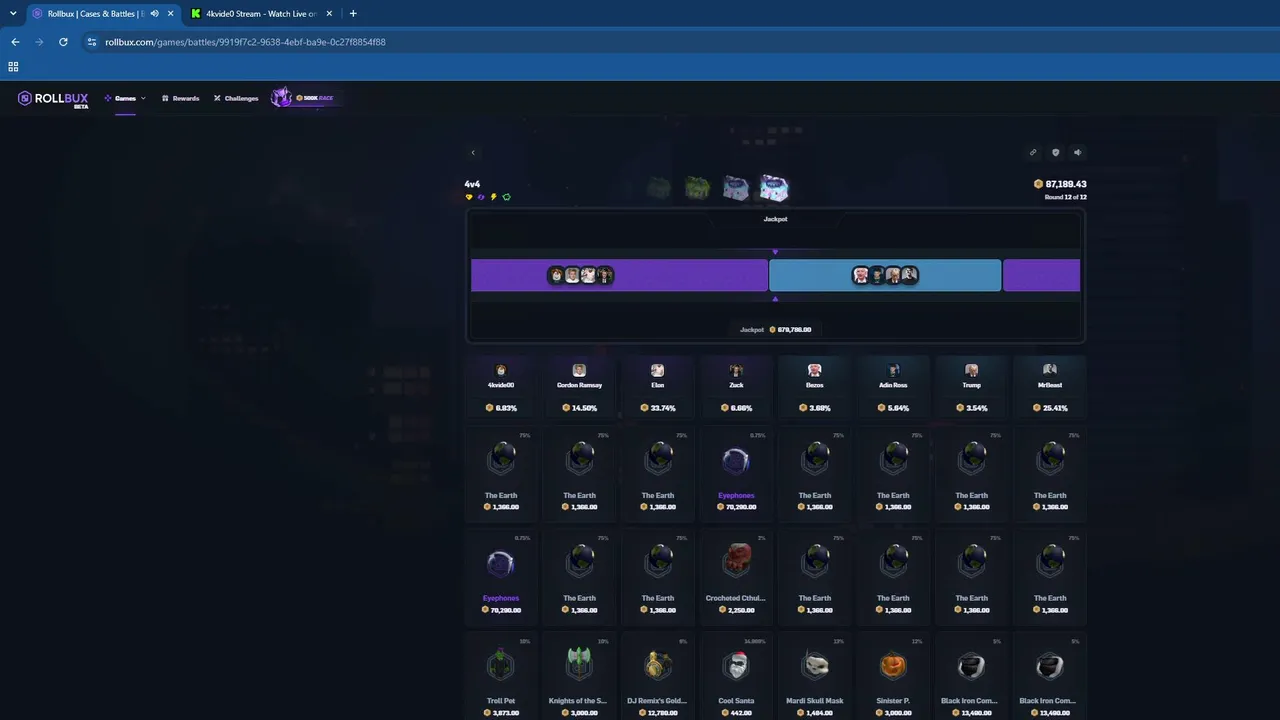Viewport: 1280px width, 720px height.
Task: Open the Zuck player avatar
Action: point(736,370)
